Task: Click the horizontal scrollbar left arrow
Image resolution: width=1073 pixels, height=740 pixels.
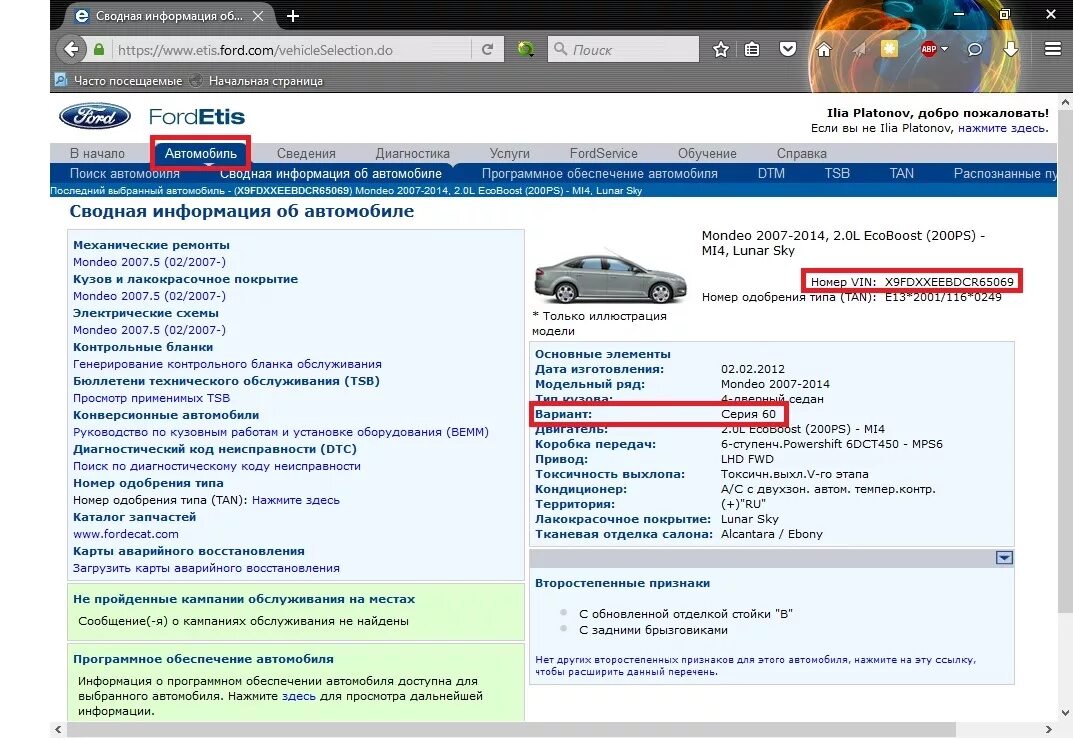Action: (x=58, y=730)
